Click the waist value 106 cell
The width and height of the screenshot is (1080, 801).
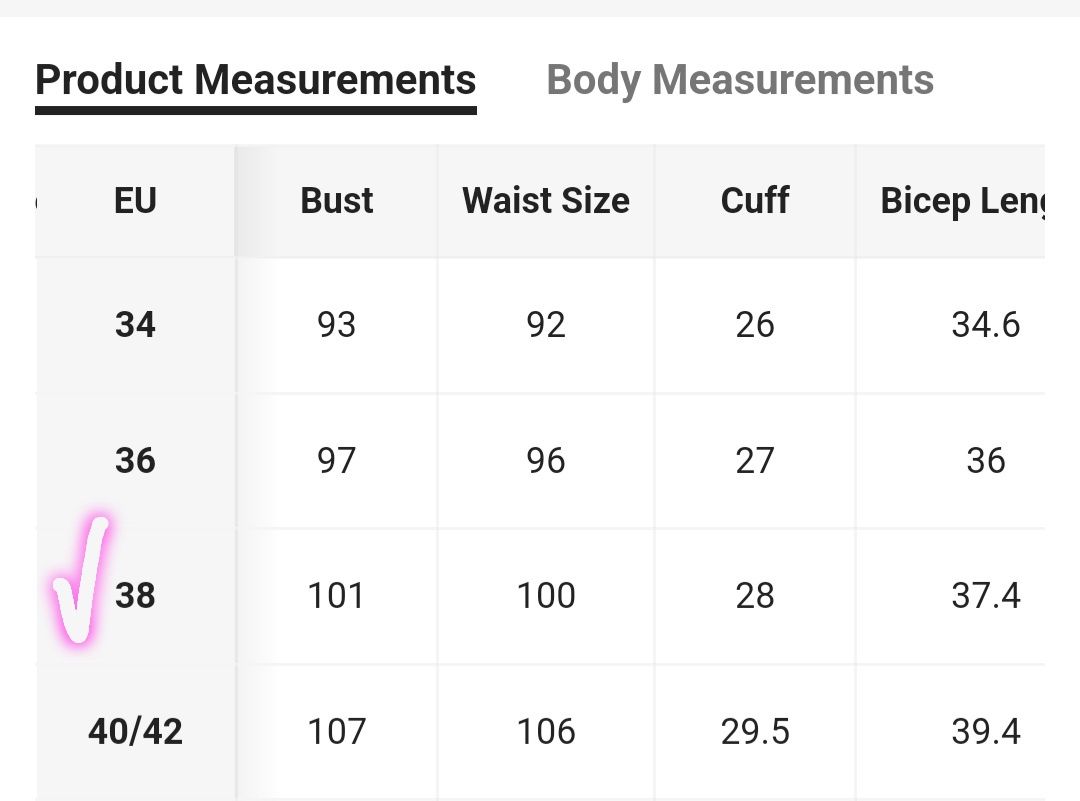[546, 731]
